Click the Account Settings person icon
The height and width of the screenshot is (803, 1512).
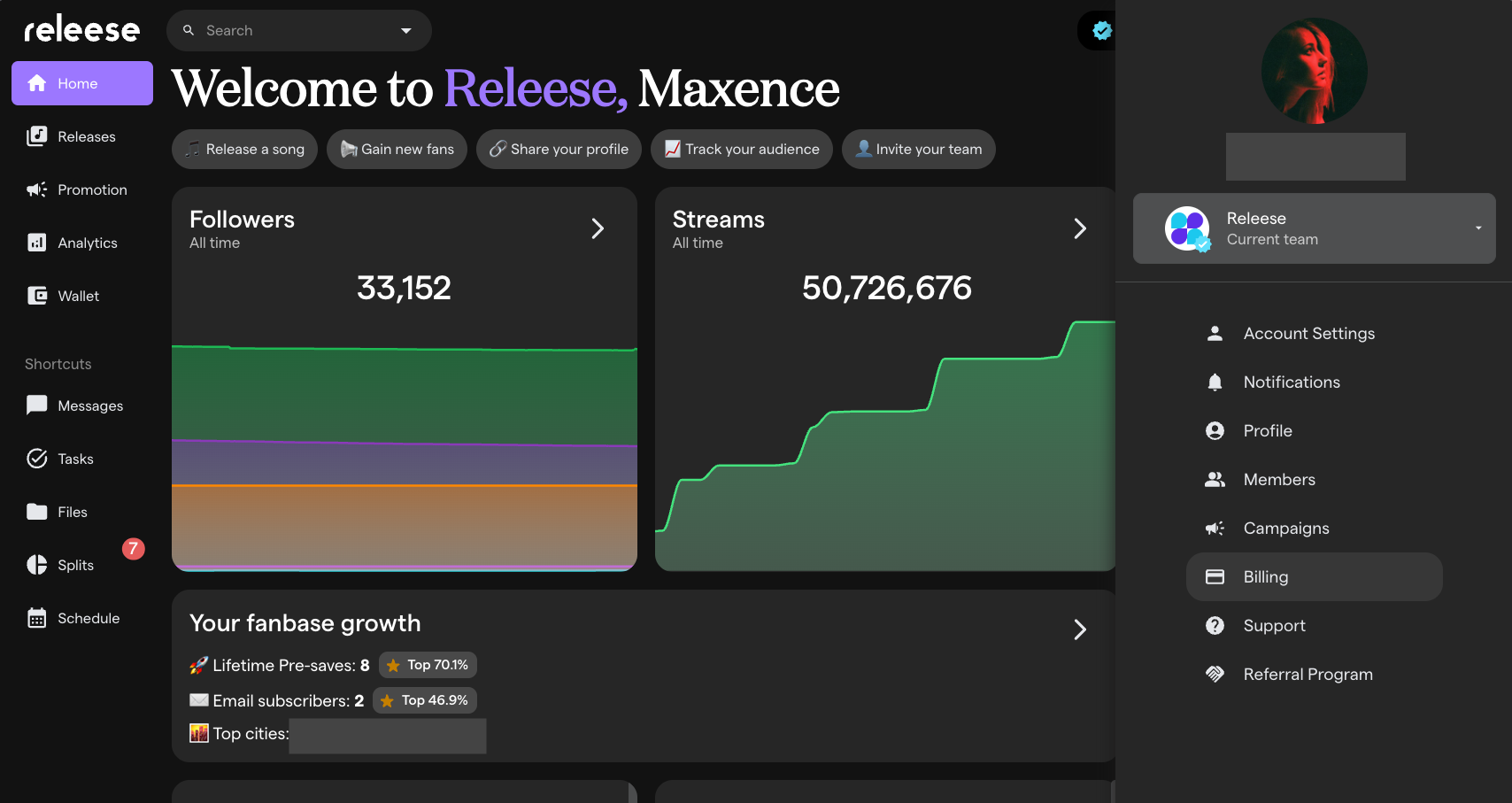pyautogui.click(x=1215, y=334)
